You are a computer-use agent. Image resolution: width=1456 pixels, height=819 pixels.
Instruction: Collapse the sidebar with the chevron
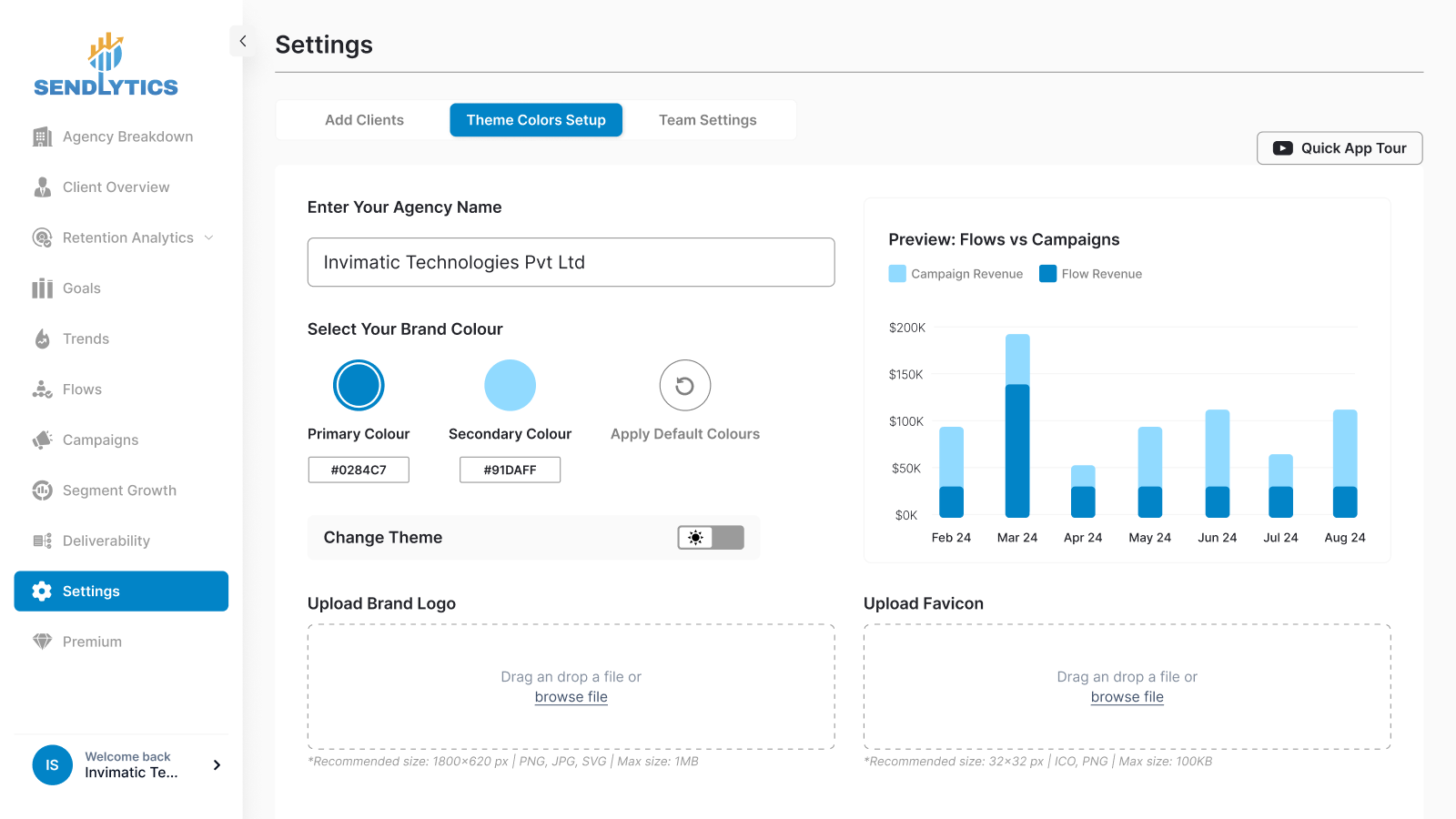tap(243, 41)
